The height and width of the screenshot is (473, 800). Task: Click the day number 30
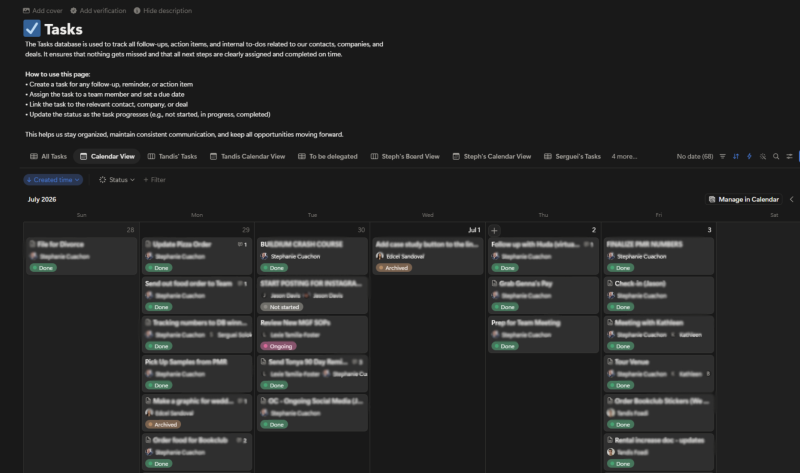tap(361, 230)
